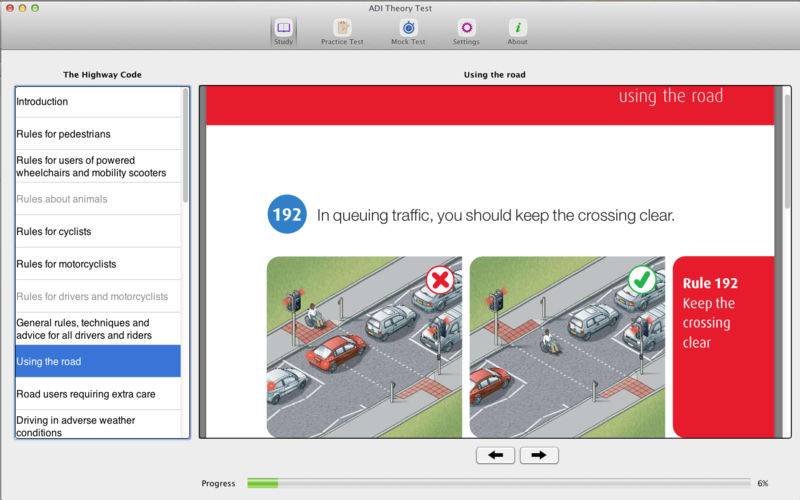This screenshot has height=500, width=800.
Task: Close the ADI Theory Test window
Action: pyautogui.click(x=10, y=8)
